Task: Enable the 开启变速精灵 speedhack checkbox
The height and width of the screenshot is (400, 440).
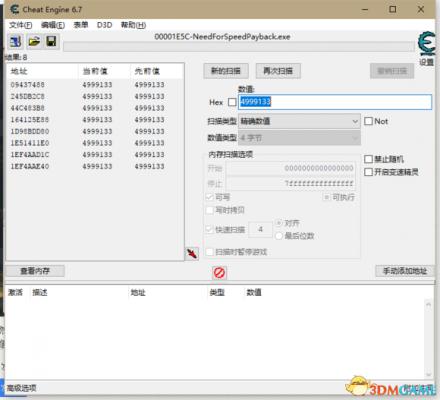Action: (368, 172)
